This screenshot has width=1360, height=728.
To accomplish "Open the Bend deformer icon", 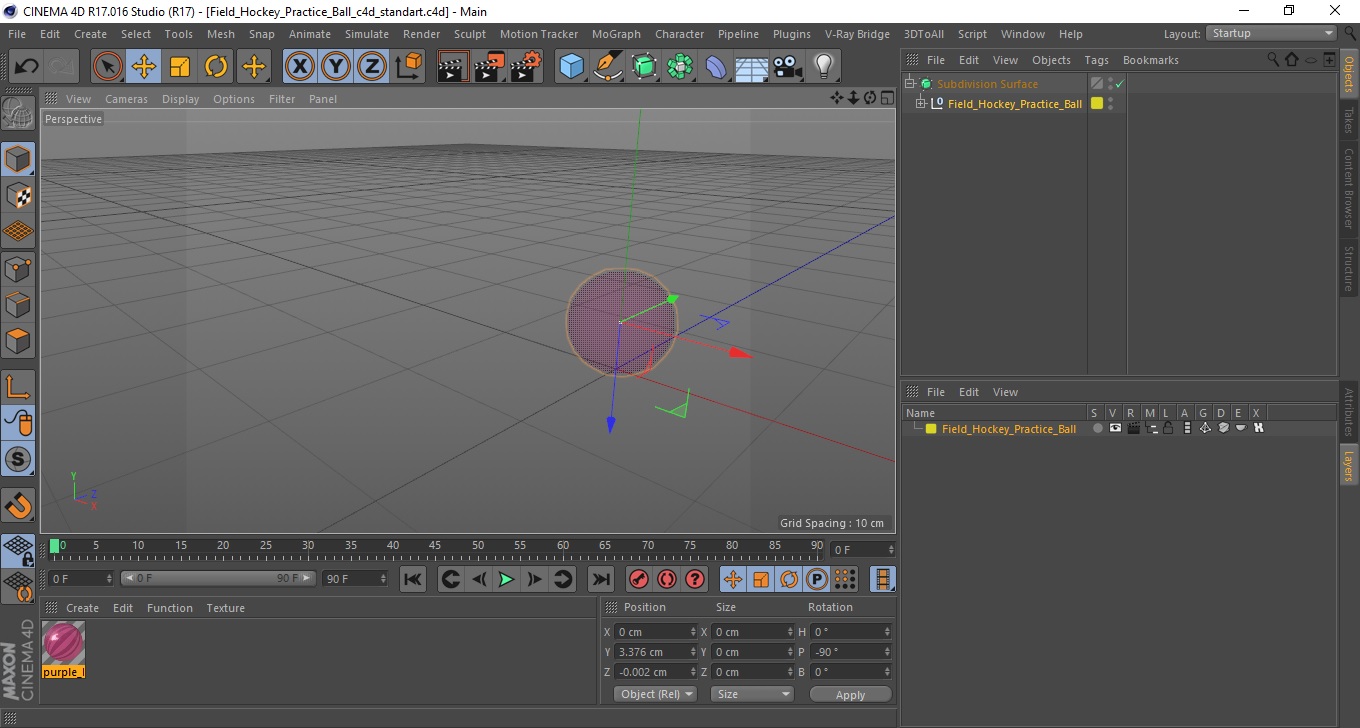I will click(x=716, y=67).
